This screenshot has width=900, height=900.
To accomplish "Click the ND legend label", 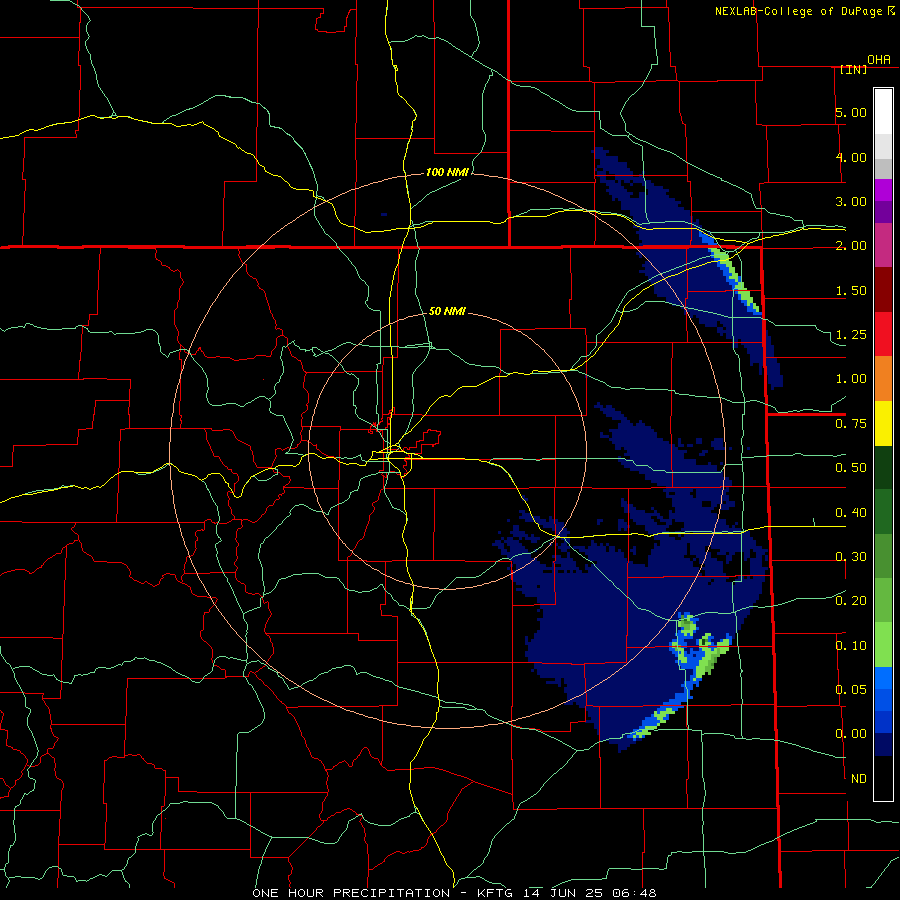I will click(859, 779).
